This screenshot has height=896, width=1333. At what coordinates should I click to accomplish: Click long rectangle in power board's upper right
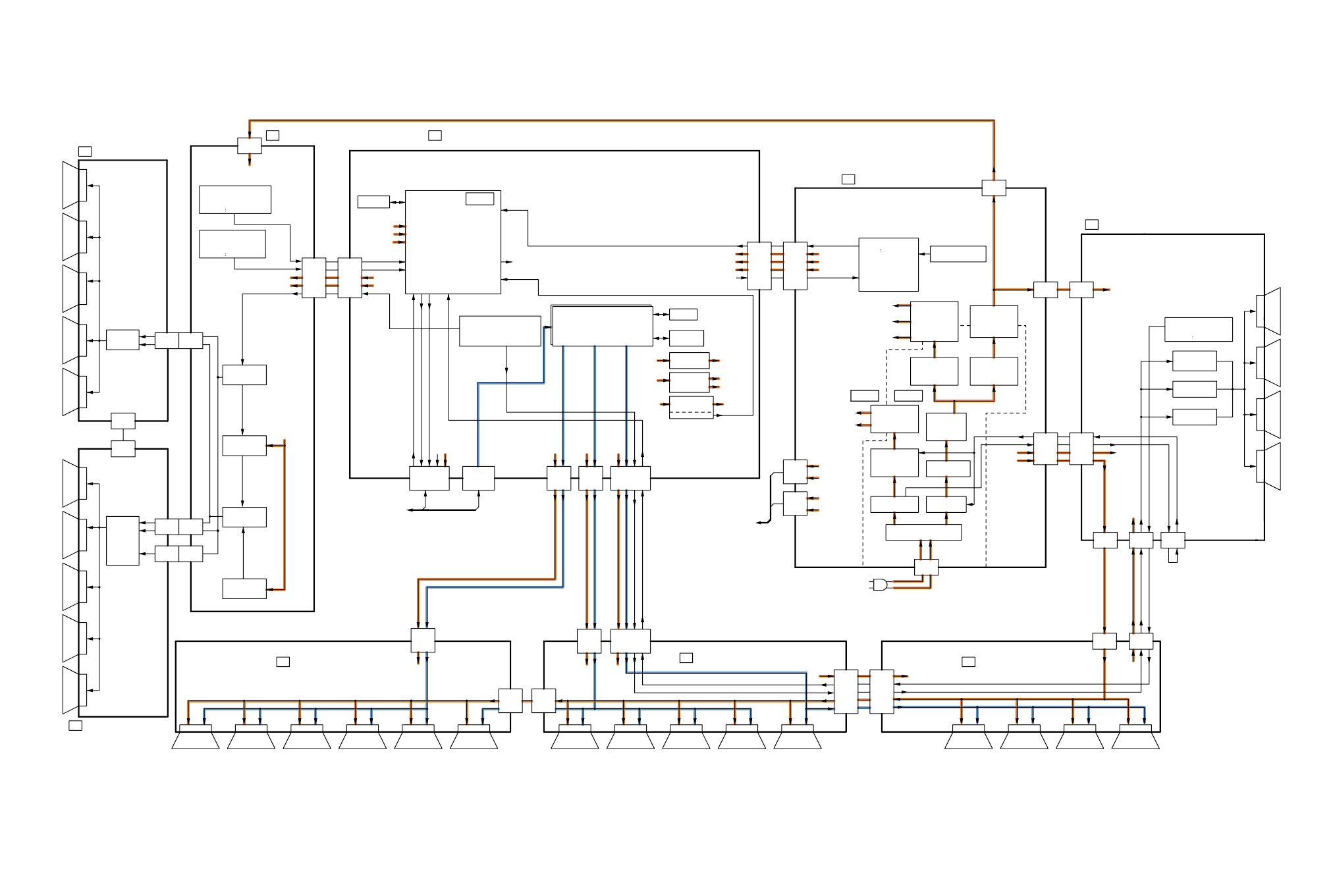[958, 254]
